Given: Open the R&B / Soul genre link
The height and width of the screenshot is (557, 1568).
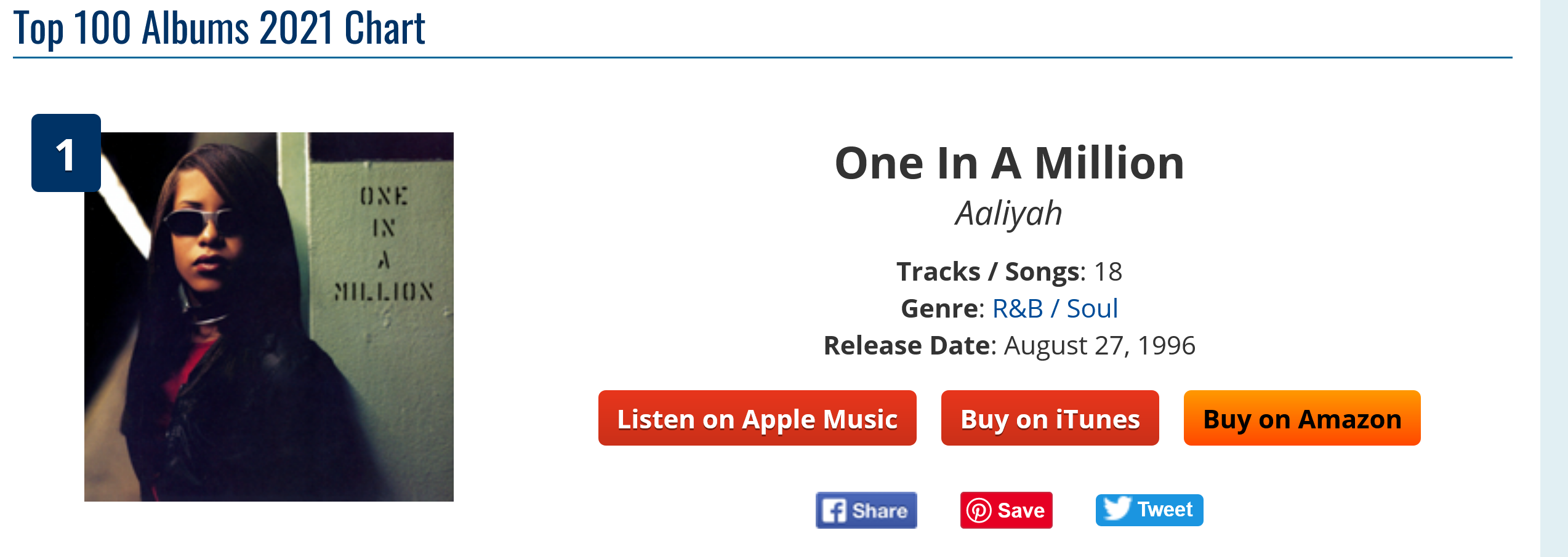Looking at the screenshot, I should (x=1055, y=308).
